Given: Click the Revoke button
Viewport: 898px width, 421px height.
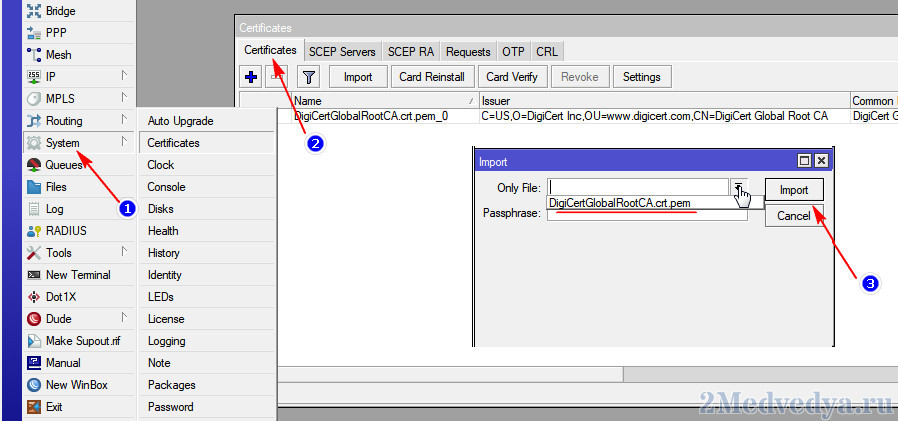Looking at the screenshot, I should [x=580, y=77].
